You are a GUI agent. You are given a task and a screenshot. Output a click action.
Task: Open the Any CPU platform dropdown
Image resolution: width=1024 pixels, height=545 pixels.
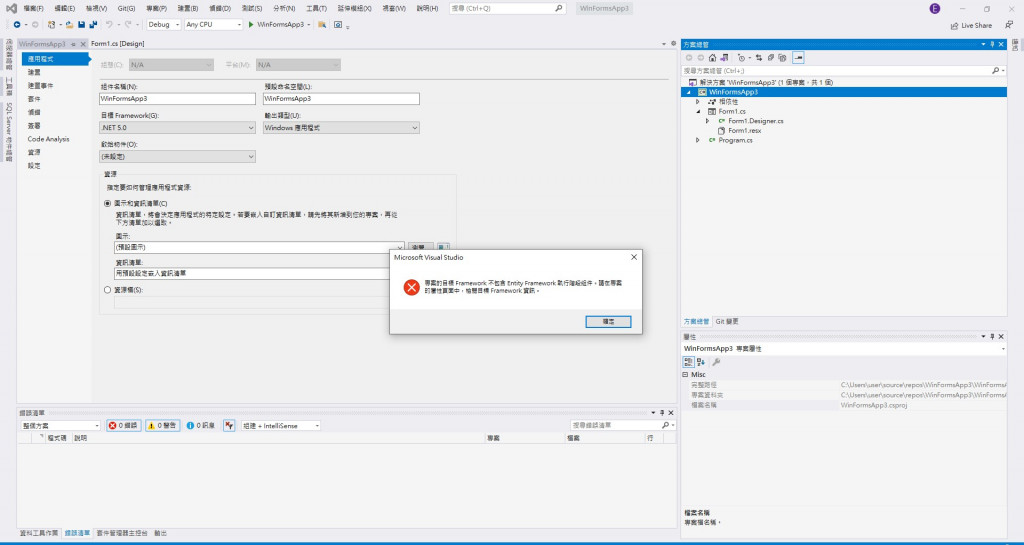point(213,25)
